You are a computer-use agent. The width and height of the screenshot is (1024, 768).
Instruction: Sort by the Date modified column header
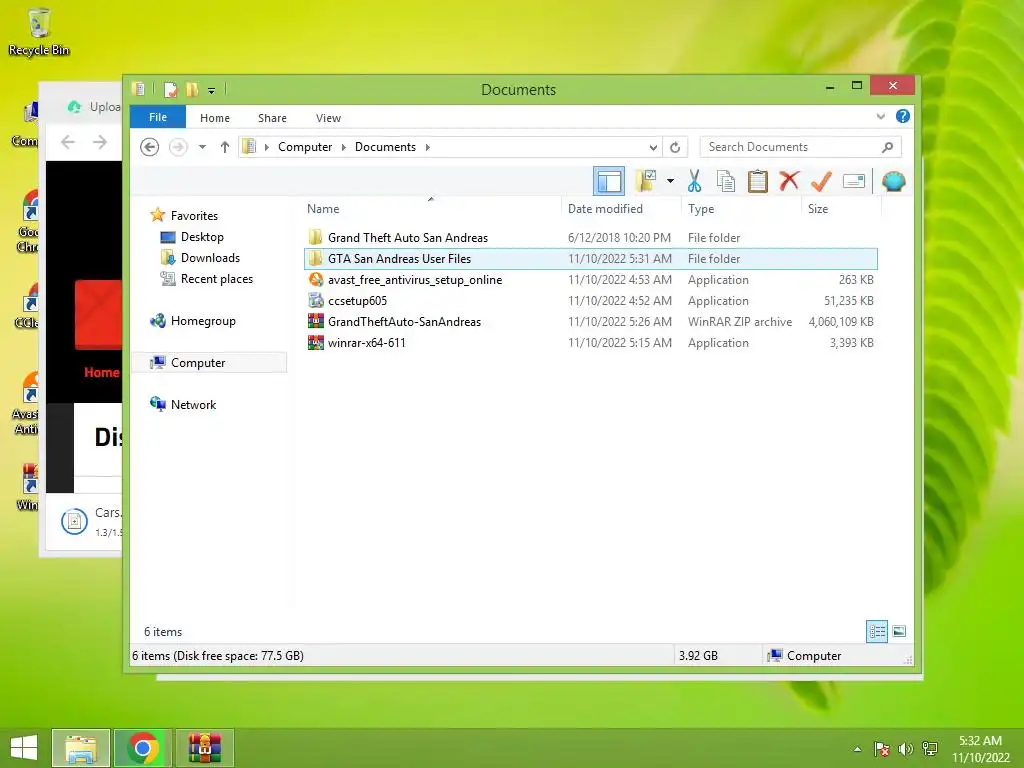click(x=620, y=209)
